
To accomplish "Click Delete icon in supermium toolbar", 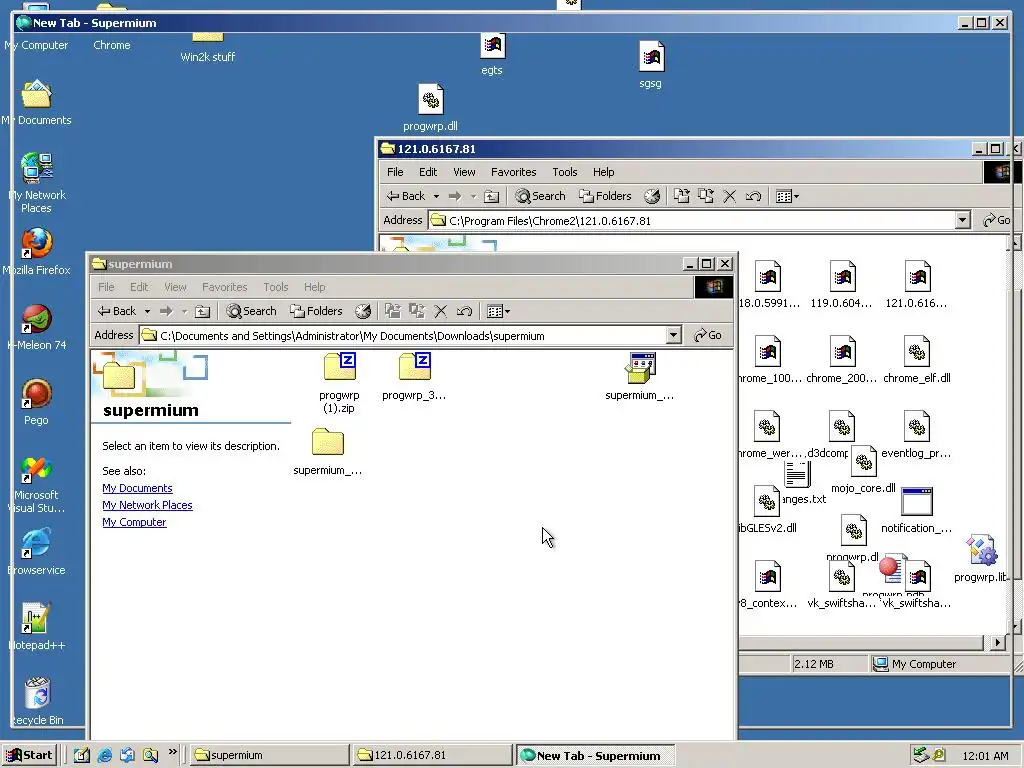I will (x=441, y=312).
